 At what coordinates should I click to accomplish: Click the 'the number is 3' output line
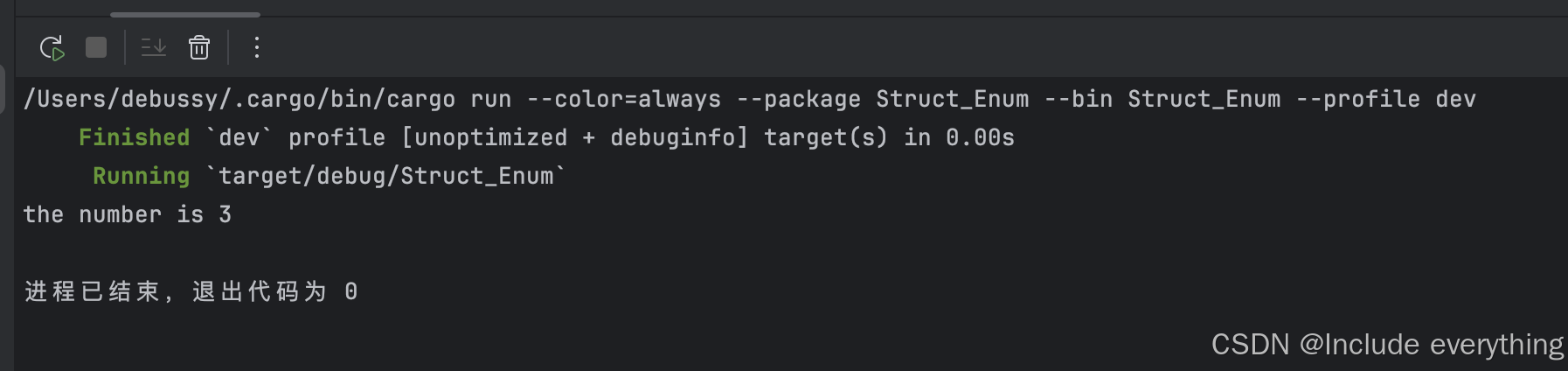tap(128, 214)
